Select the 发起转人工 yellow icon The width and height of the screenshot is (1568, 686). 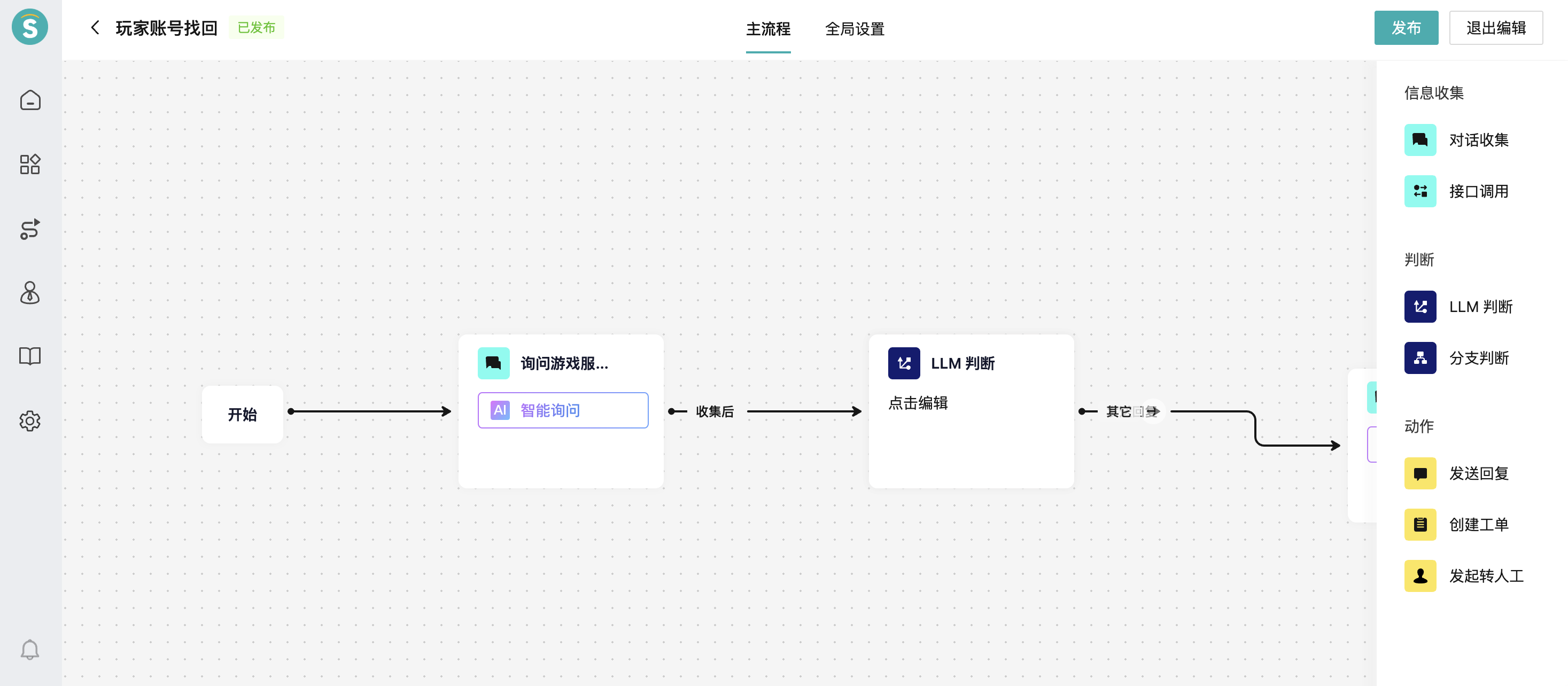1420,576
